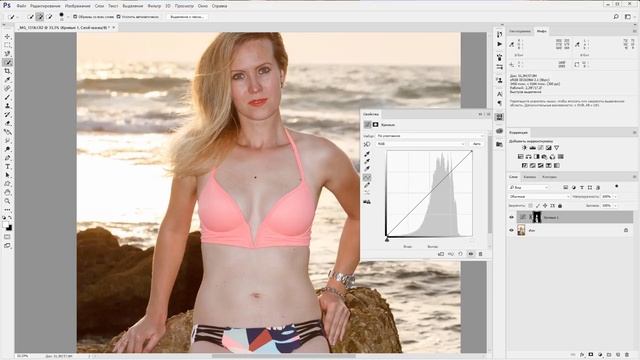Click the Select and Mask button
The image size is (640, 360).
coord(187,17)
